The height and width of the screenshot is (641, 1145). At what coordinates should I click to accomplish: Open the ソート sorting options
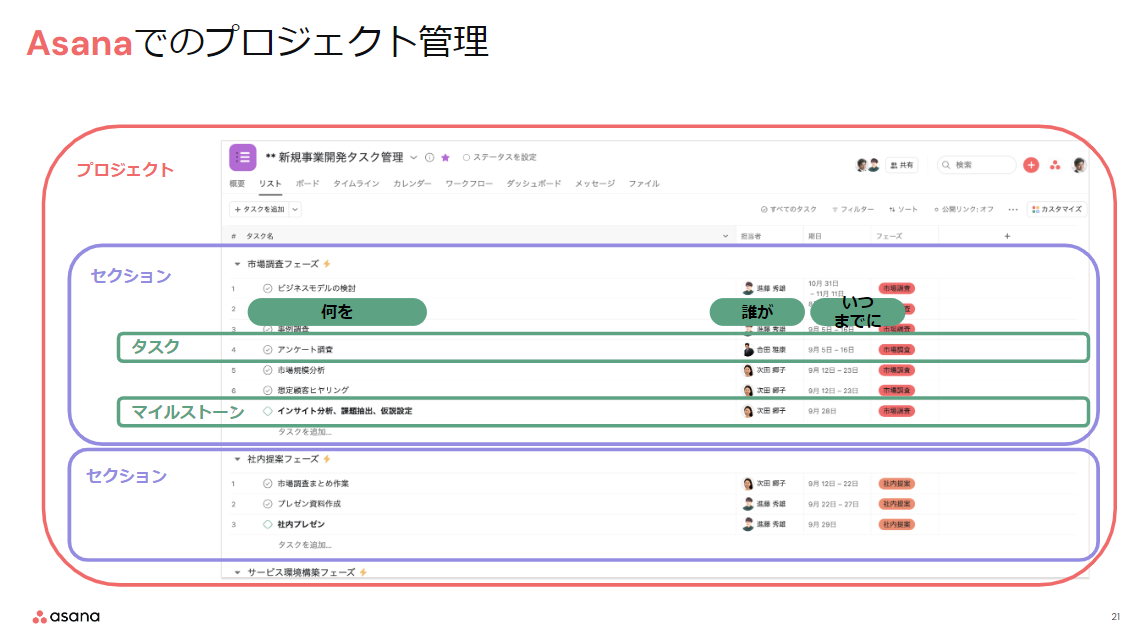904,209
